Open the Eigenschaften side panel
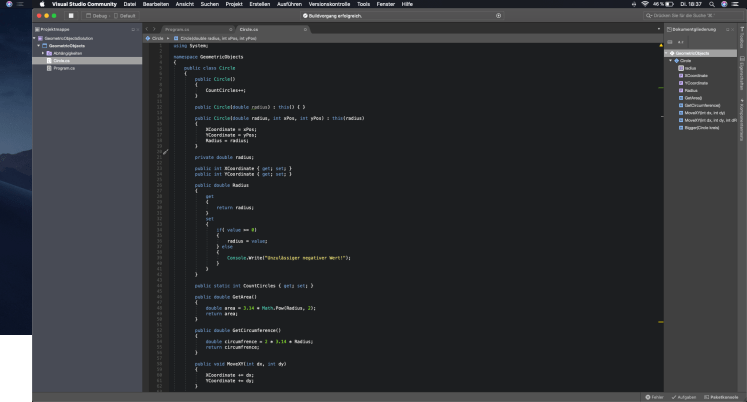Image resolution: width=747 pixels, height=402 pixels. click(x=743, y=72)
